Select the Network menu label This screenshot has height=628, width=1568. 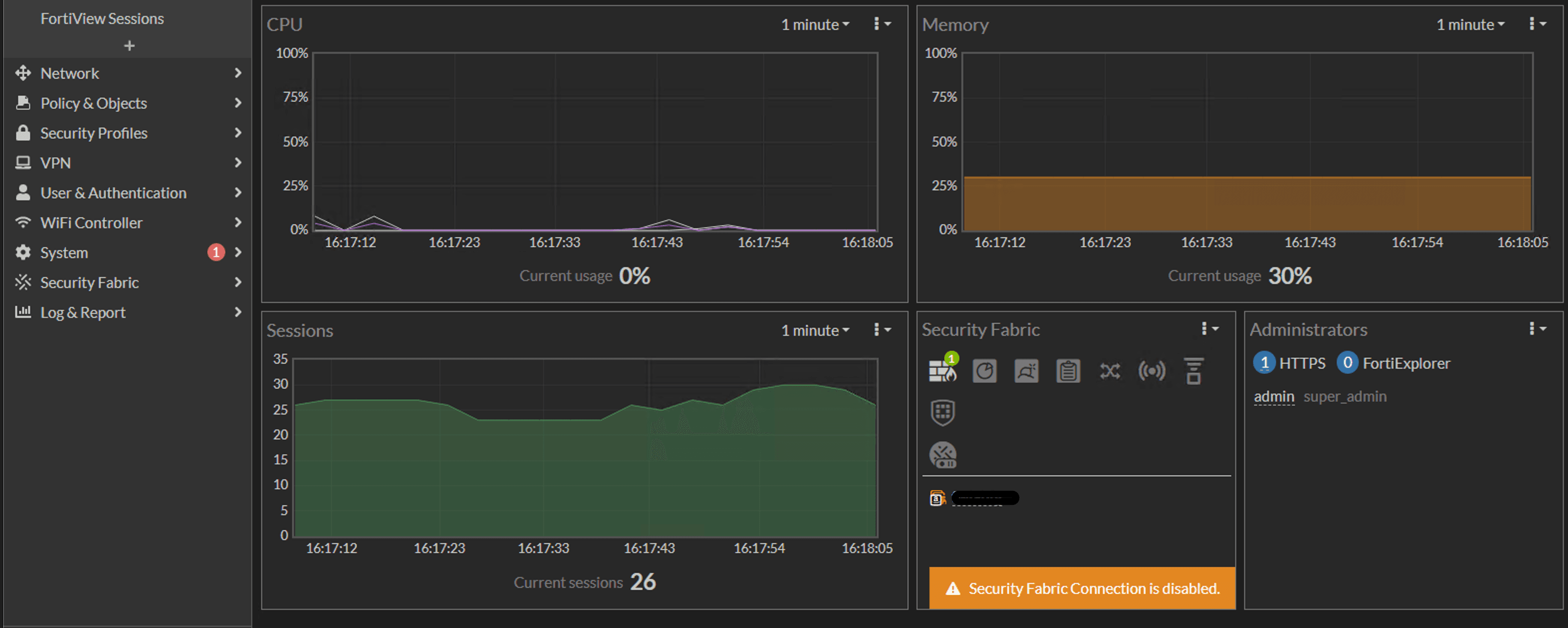click(x=69, y=73)
